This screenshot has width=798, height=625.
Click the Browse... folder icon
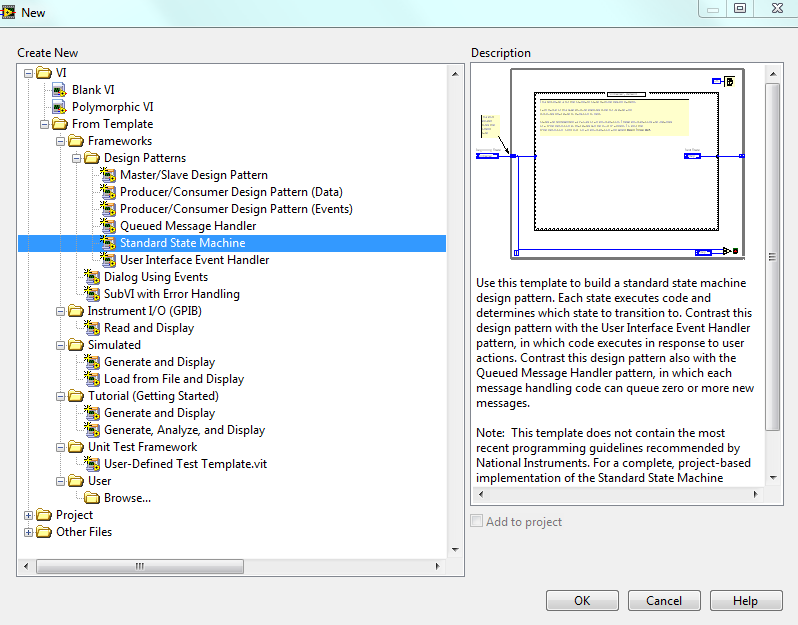(92, 498)
